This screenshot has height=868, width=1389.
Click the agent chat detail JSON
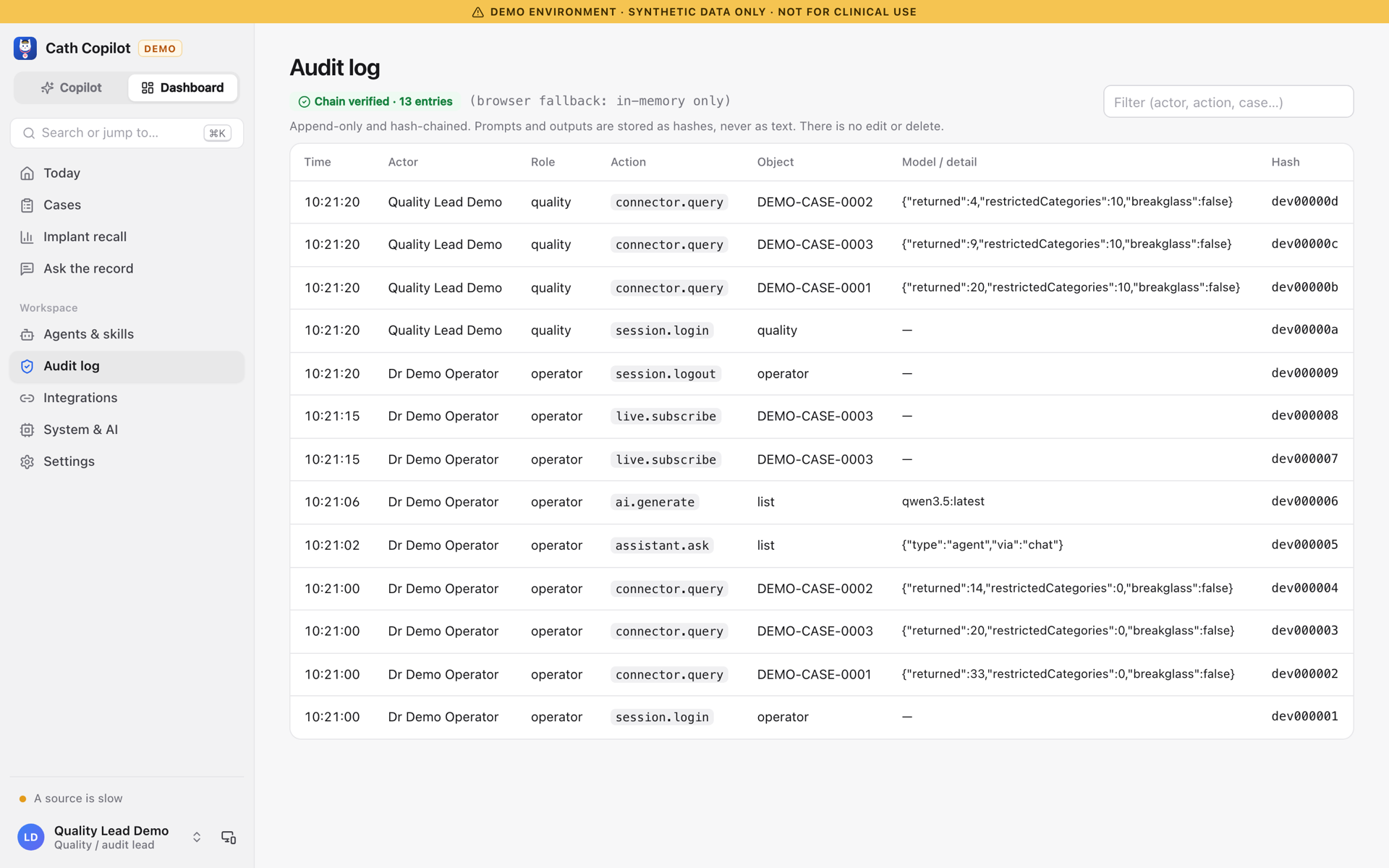tap(982, 545)
